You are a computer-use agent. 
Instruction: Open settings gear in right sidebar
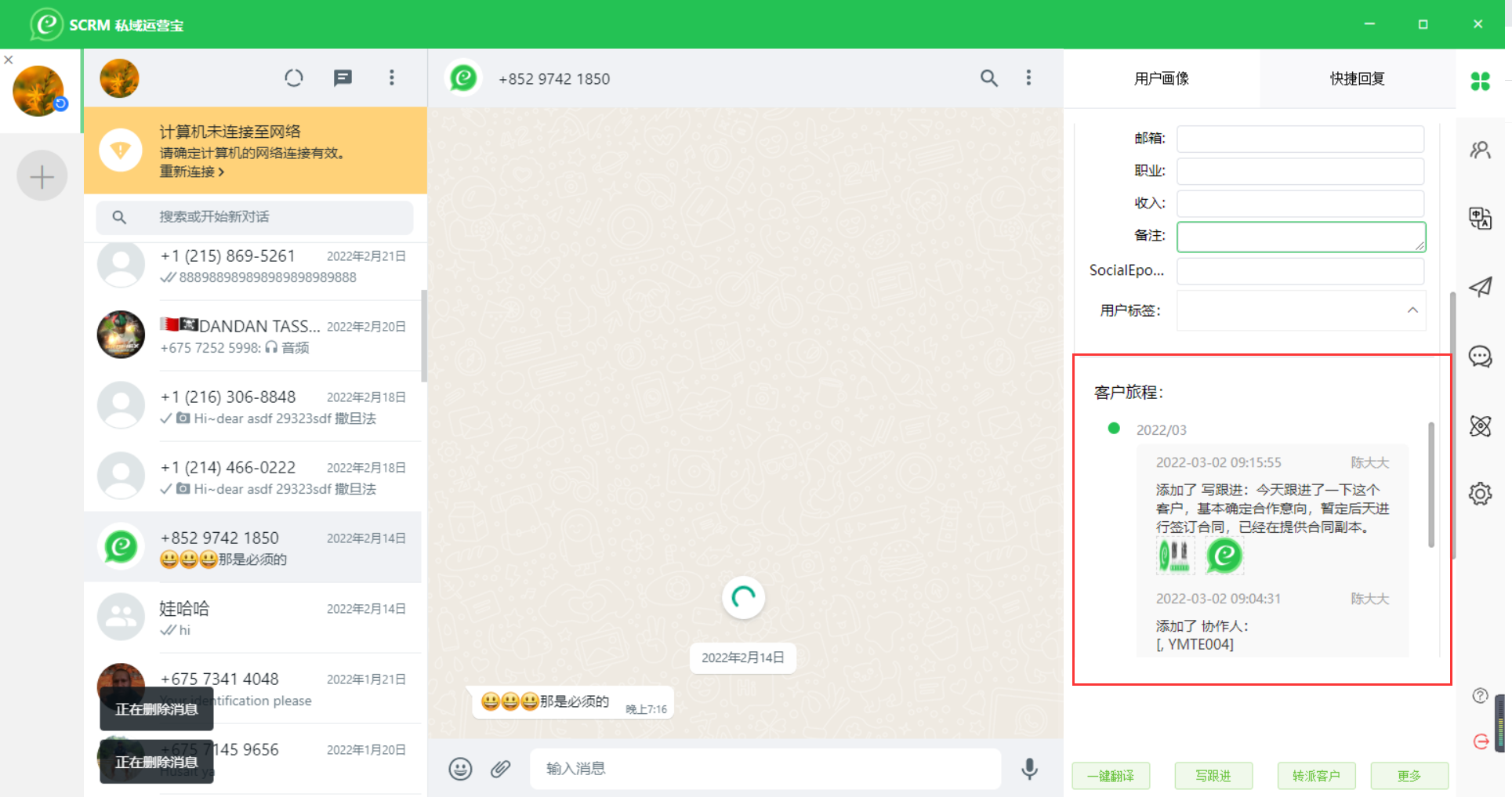[x=1480, y=494]
